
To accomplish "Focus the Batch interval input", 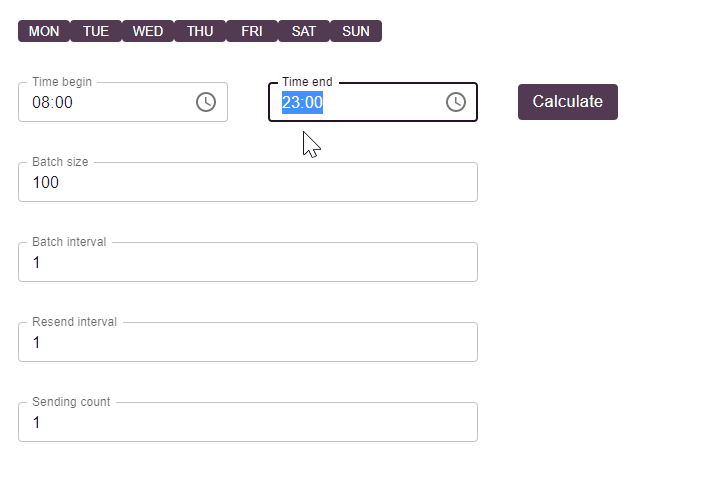I will point(247,263).
